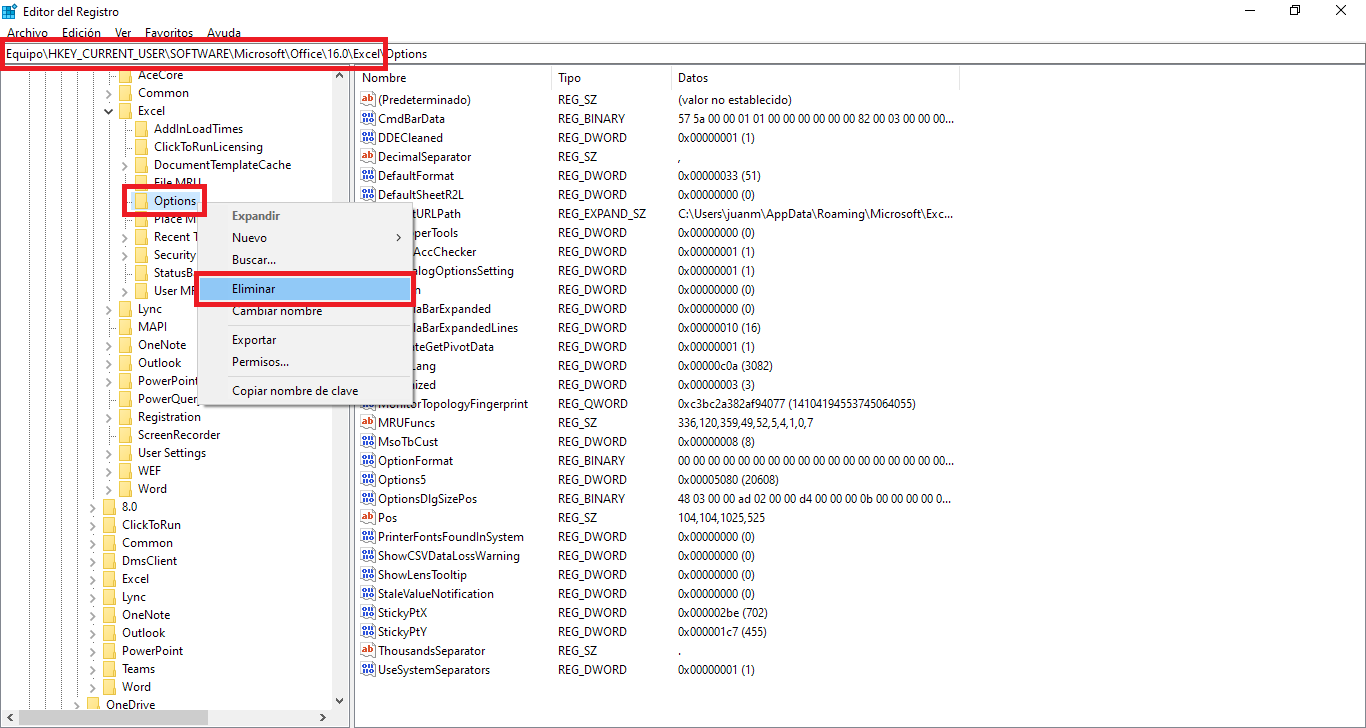This screenshot has width=1366, height=728.
Task: Select the PrinterFontsFoundInSystem value icon
Action: 367,537
